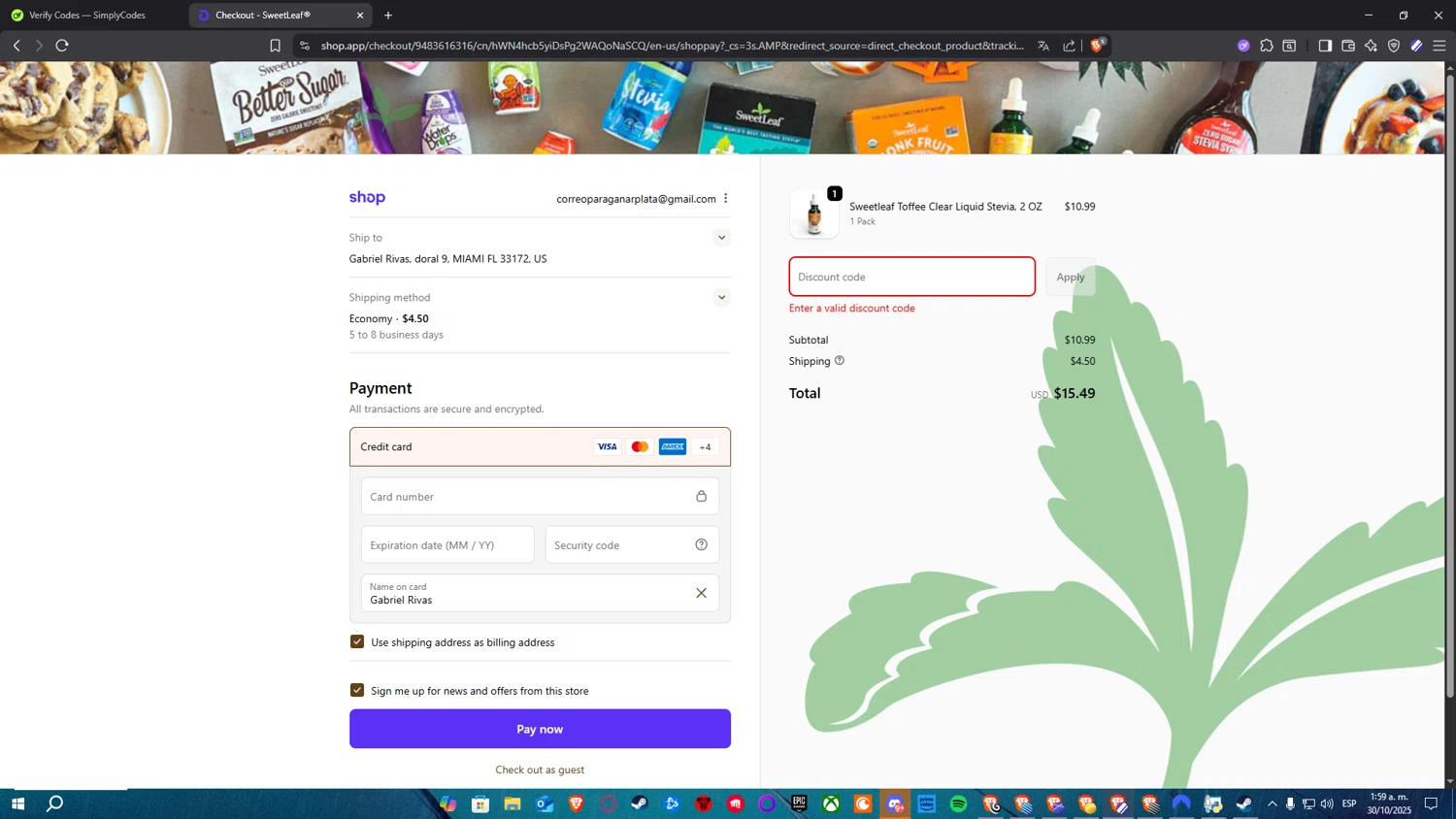The image size is (1456, 819).
Task: Open the Windows Start menu
Action: pos(17,803)
